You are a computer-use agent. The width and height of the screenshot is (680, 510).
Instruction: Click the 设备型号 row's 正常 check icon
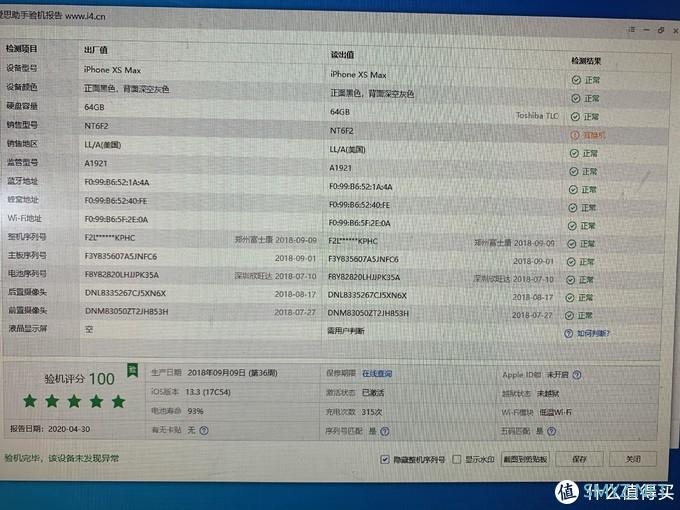pyautogui.click(x=576, y=80)
